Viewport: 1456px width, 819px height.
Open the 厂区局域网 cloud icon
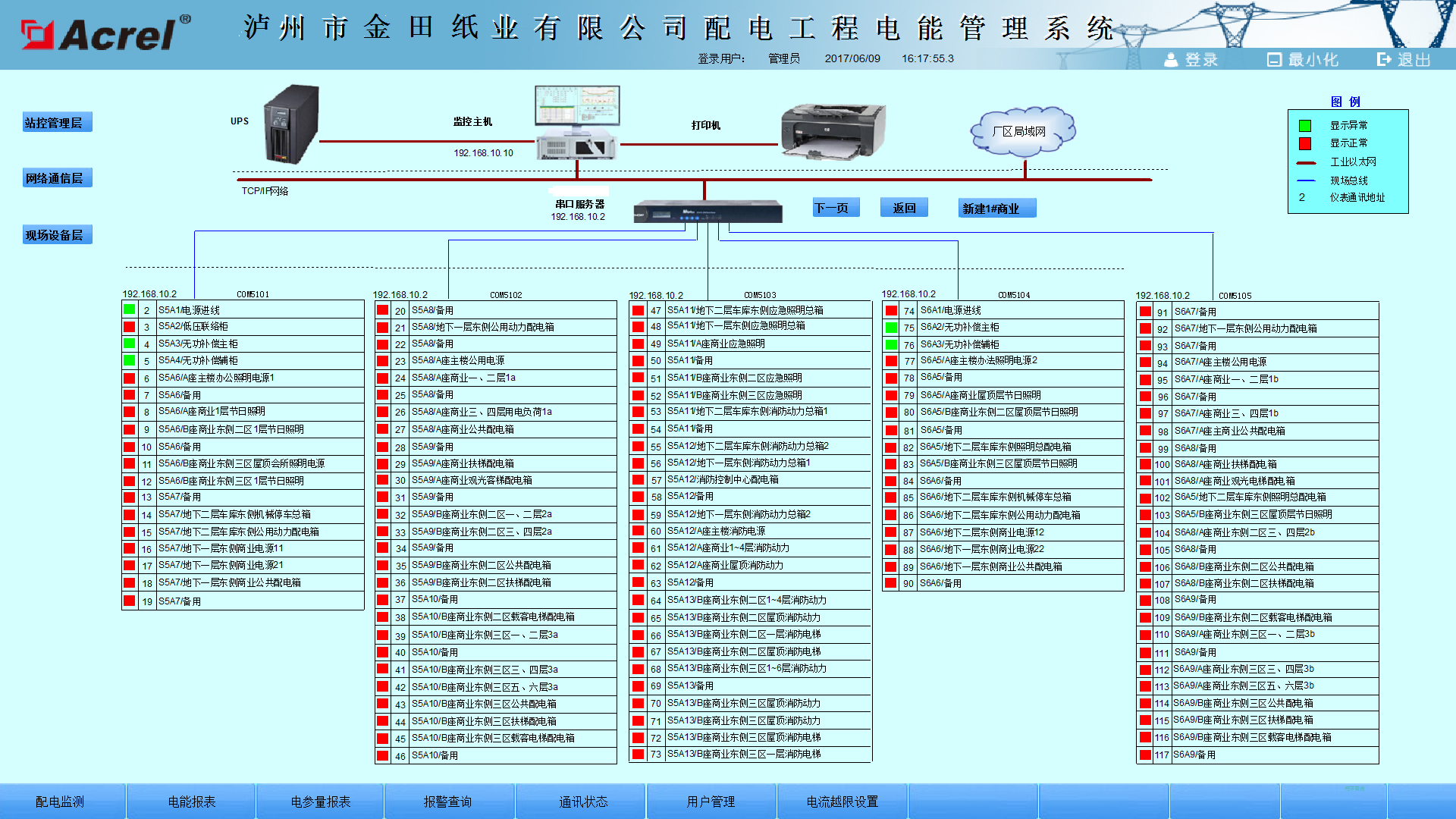coord(1023,131)
